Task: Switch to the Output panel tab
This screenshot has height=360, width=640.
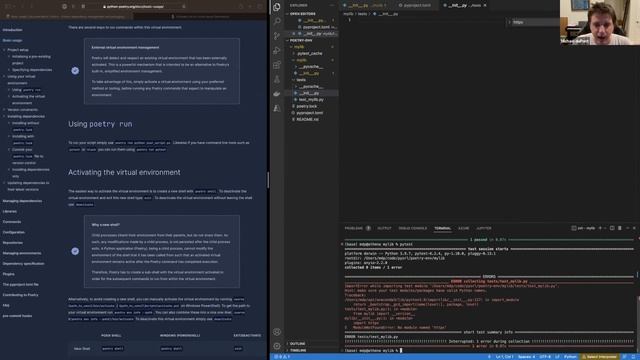Action: click(x=384, y=228)
